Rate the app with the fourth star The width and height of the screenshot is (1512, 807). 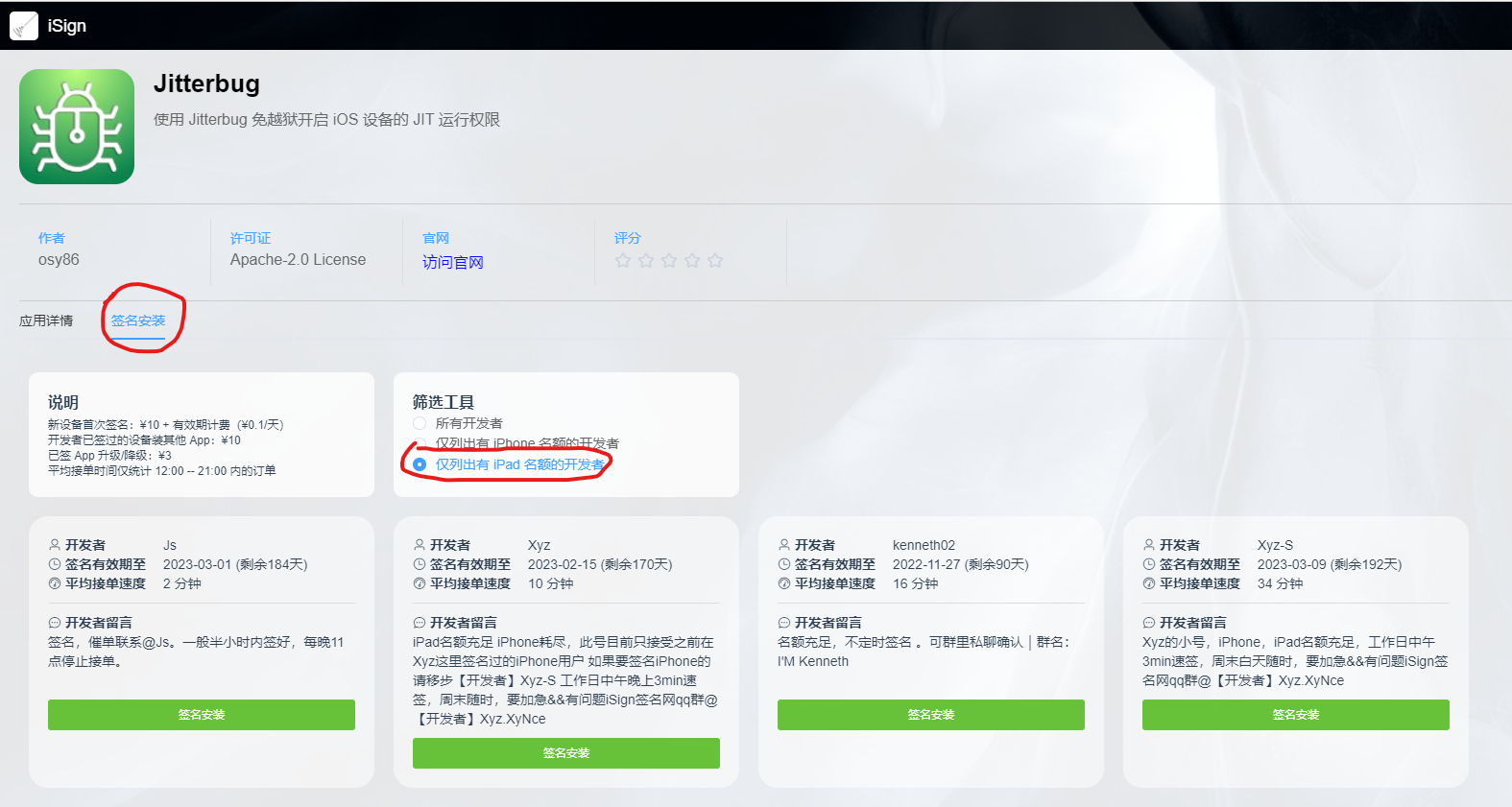tap(692, 260)
